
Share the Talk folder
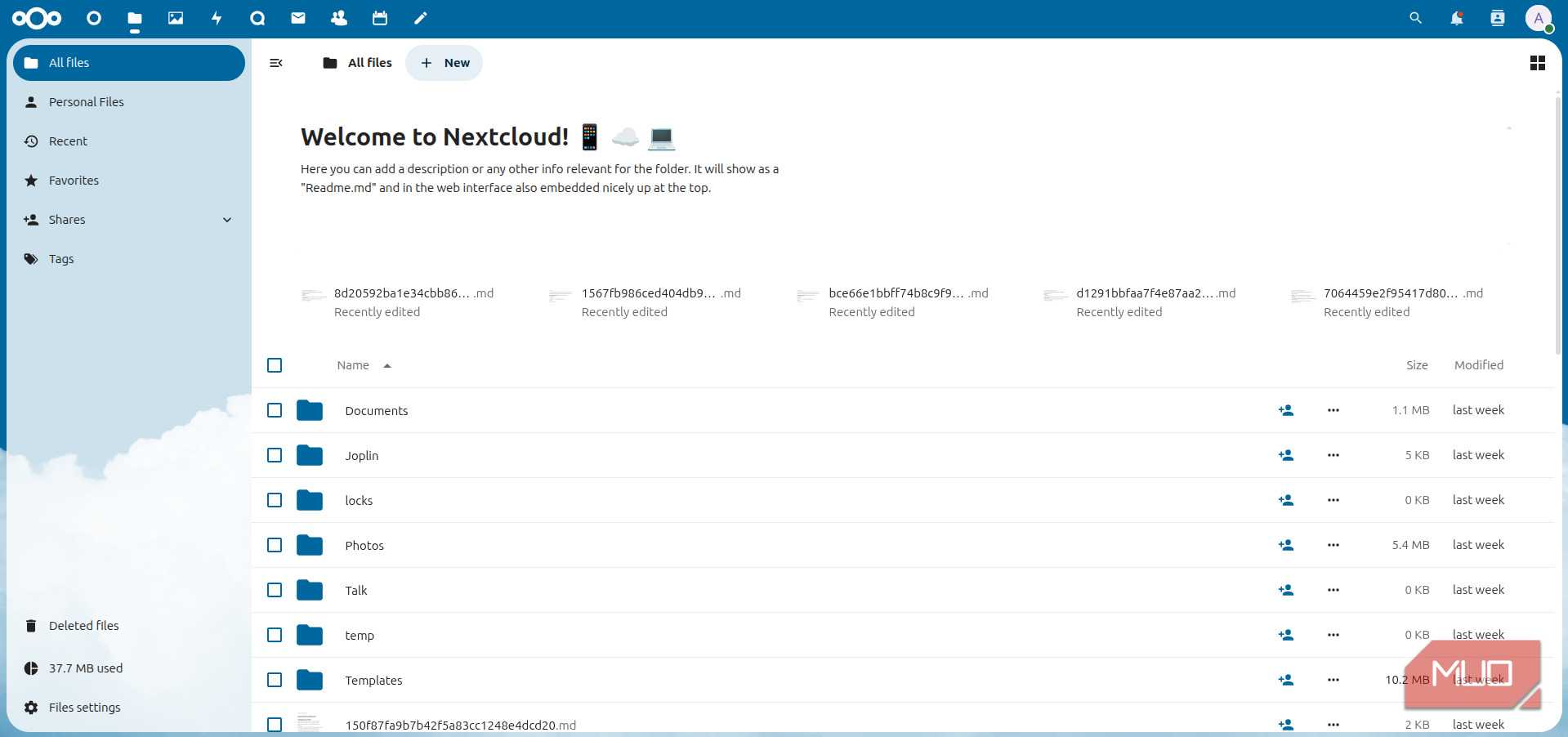point(1286,590)
